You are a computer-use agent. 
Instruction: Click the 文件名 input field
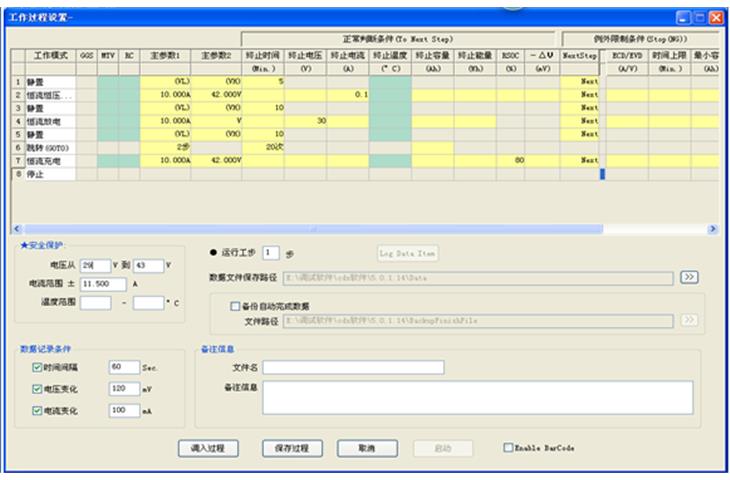[353, 368]
